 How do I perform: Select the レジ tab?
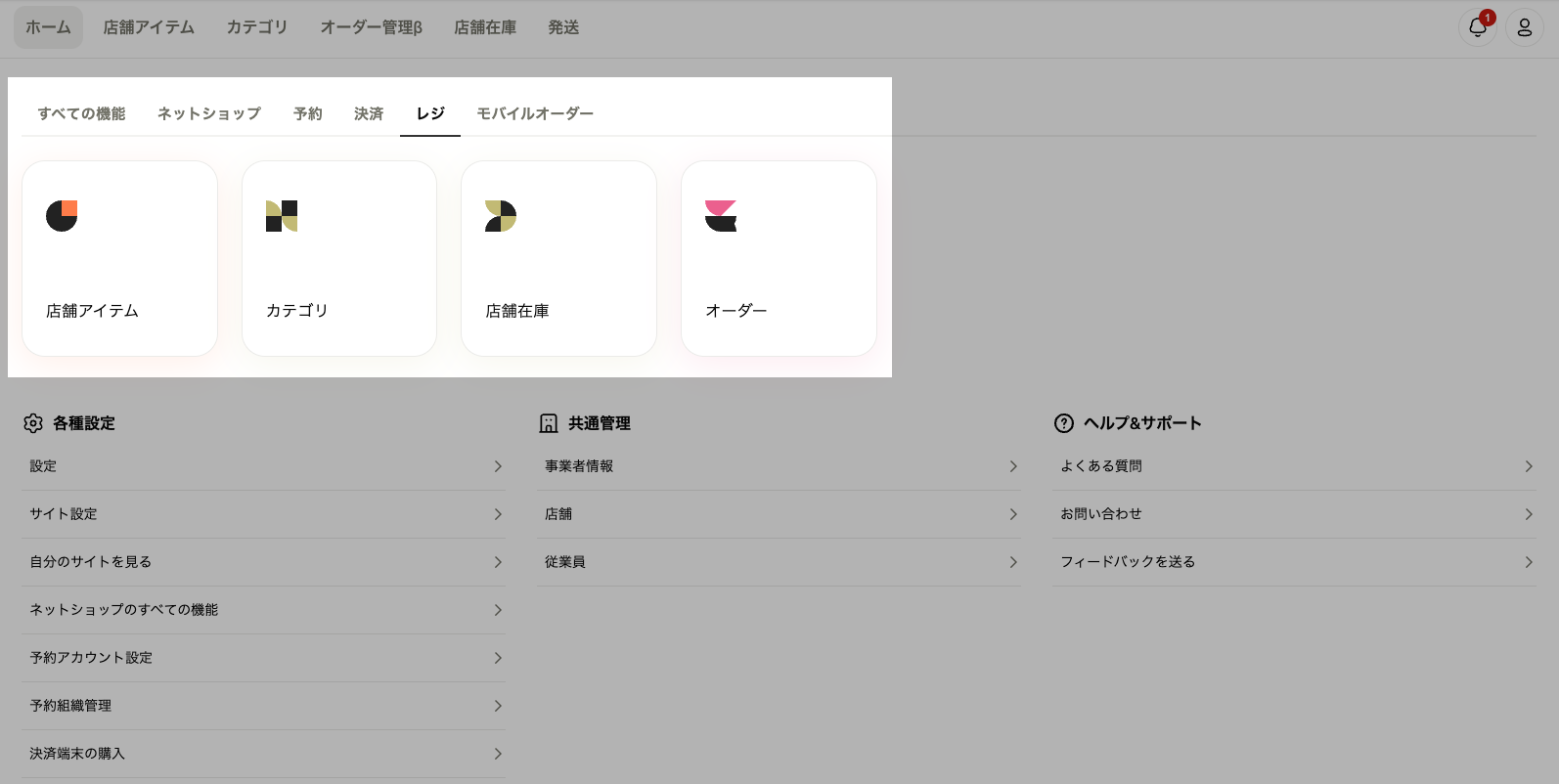tap(430, 113)
